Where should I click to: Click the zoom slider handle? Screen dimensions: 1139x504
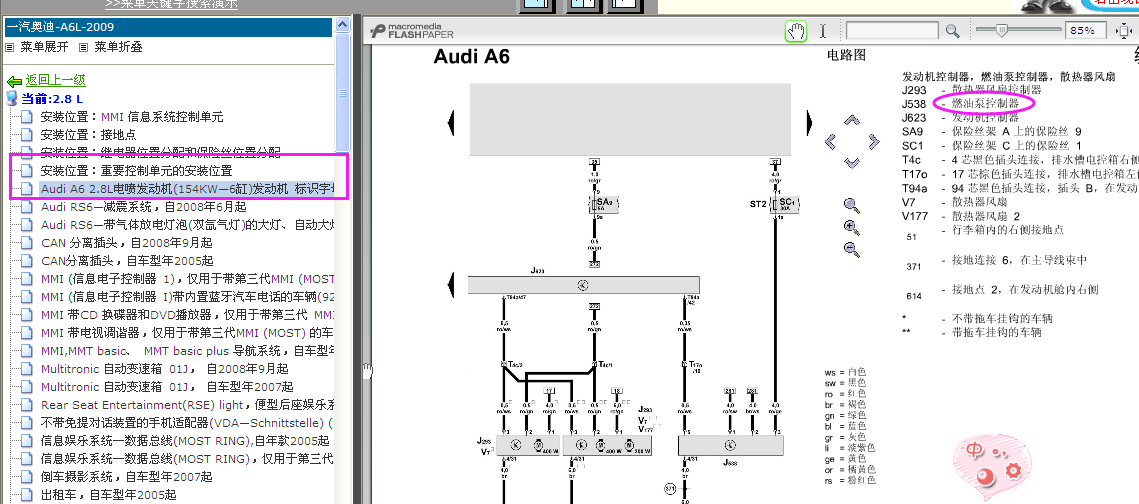pyautogui.click(x=1002, y=31)
